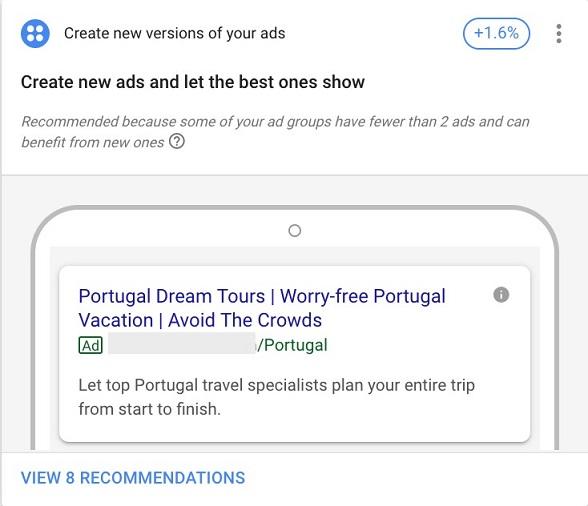Open VIEW 8 RECOMMENDATIONS link

(x=133, y=478)
